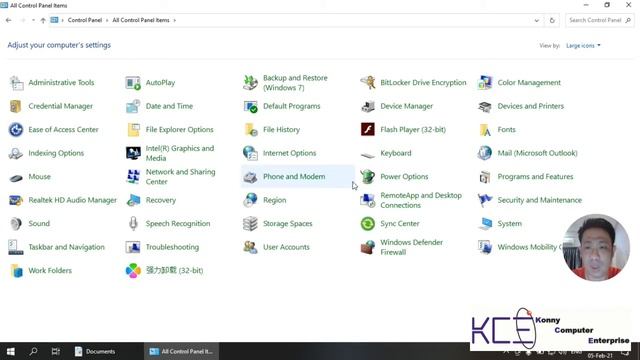Viewport: 640px width, 360px height.
Task: Open the Troubleshooting icon
Action: pyautogui.click(x=133, y=247)
